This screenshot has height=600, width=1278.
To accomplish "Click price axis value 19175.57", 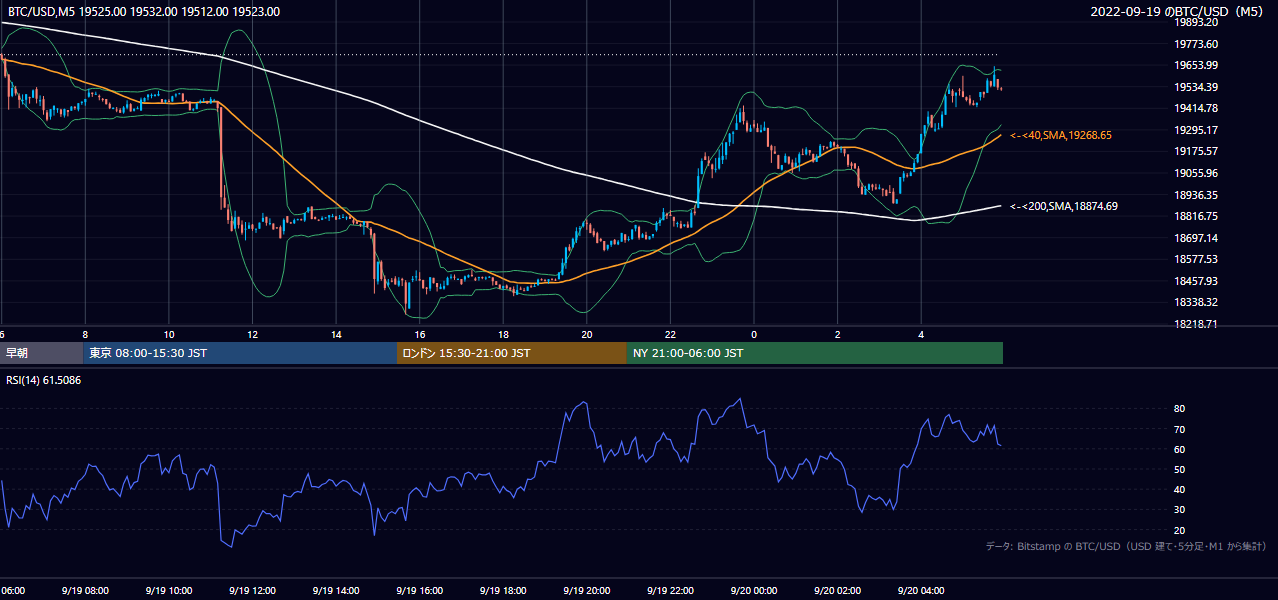I will 1197,151.
